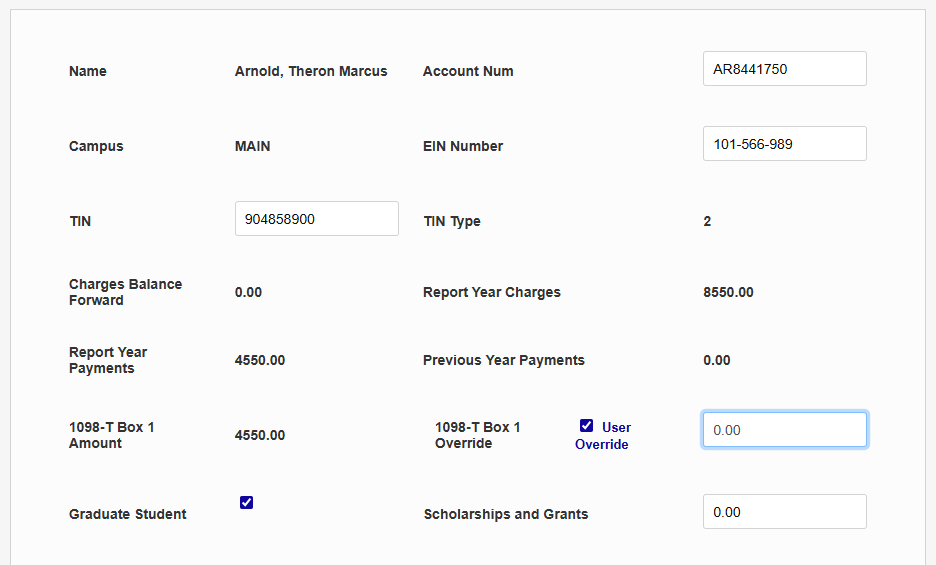
Task: Select the 1098-T Box 1 Override amount field
Action: [784, 430]
